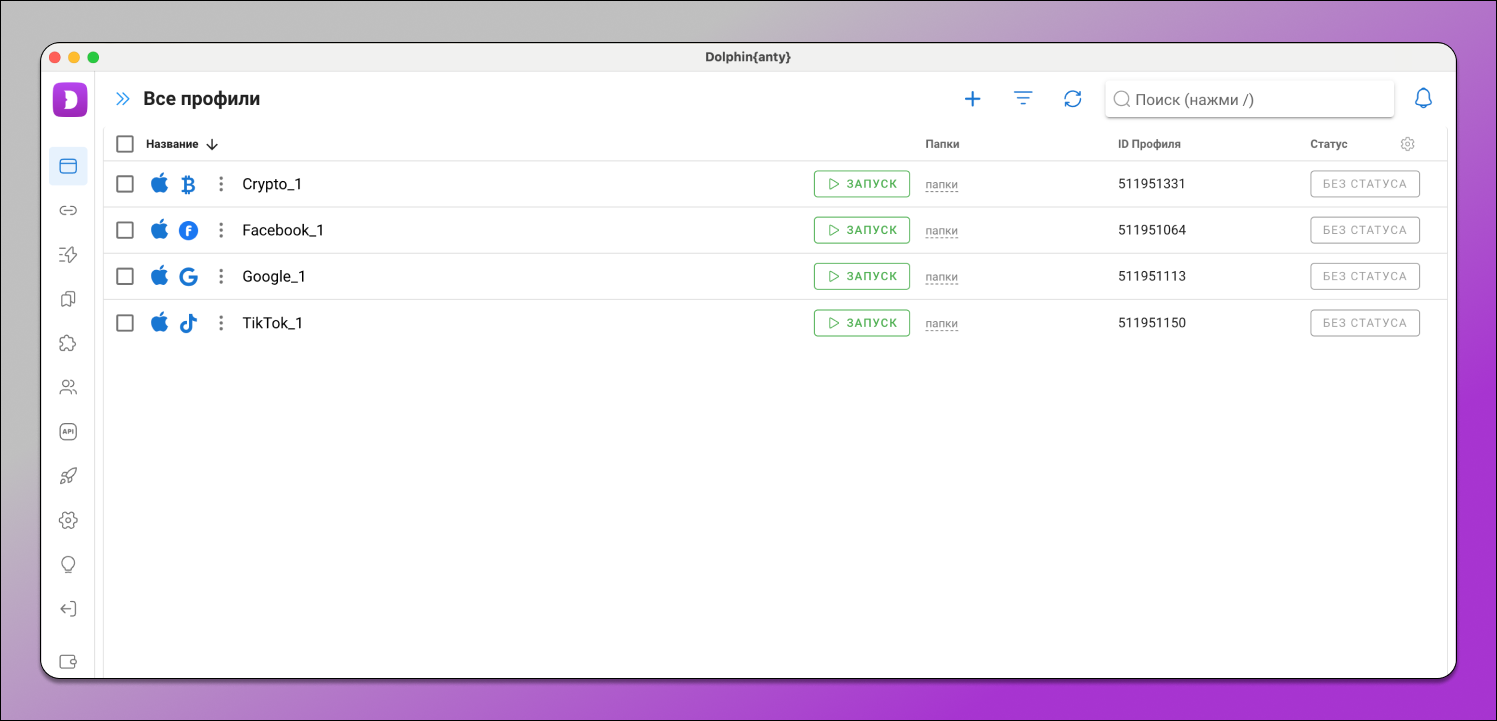
Task: Open the browser profiles section in sidebar
Action: click(68, 166)
